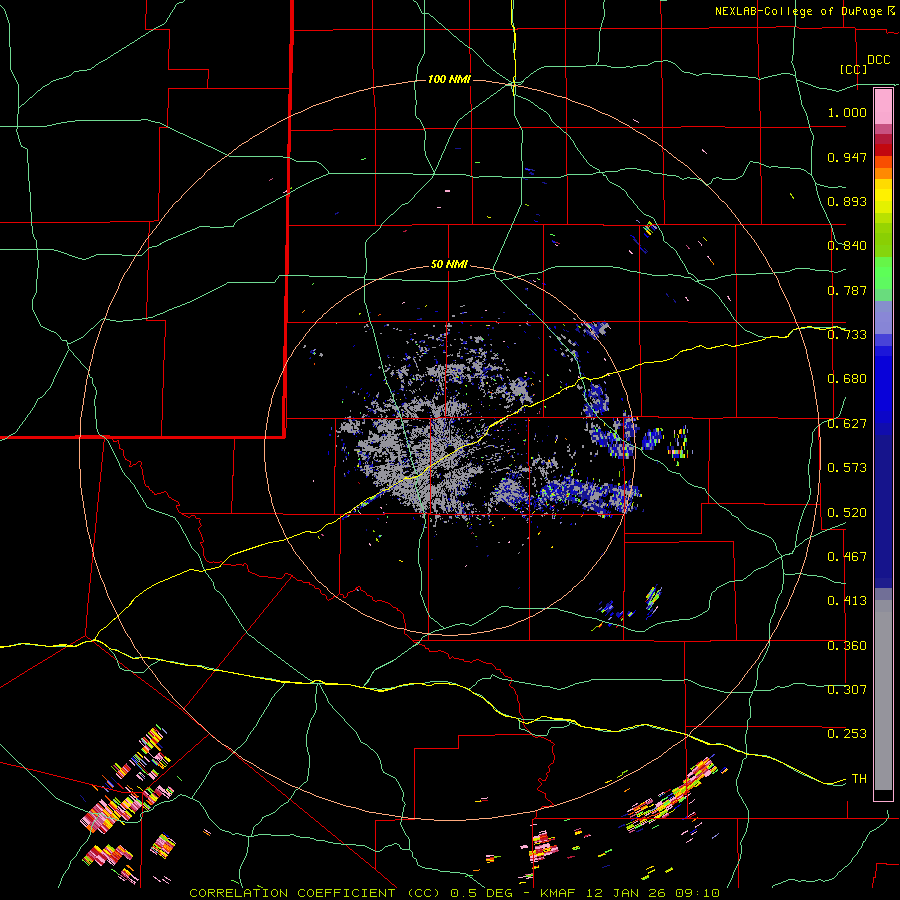Select the 0.520 scale value
Viewport: 900px width, 900px height.
pos(847,513)
